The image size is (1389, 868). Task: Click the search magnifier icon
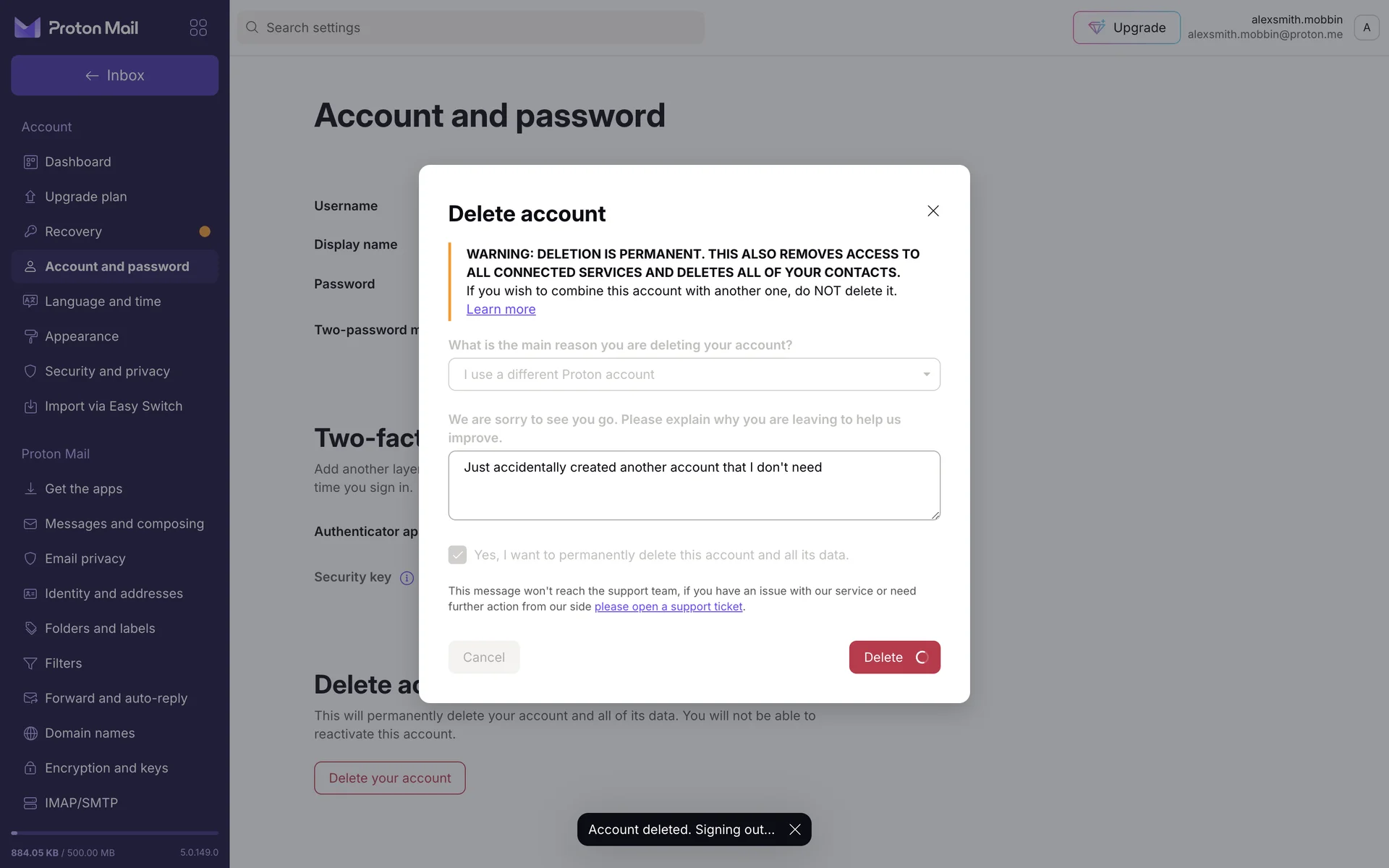tap(252, 27)
